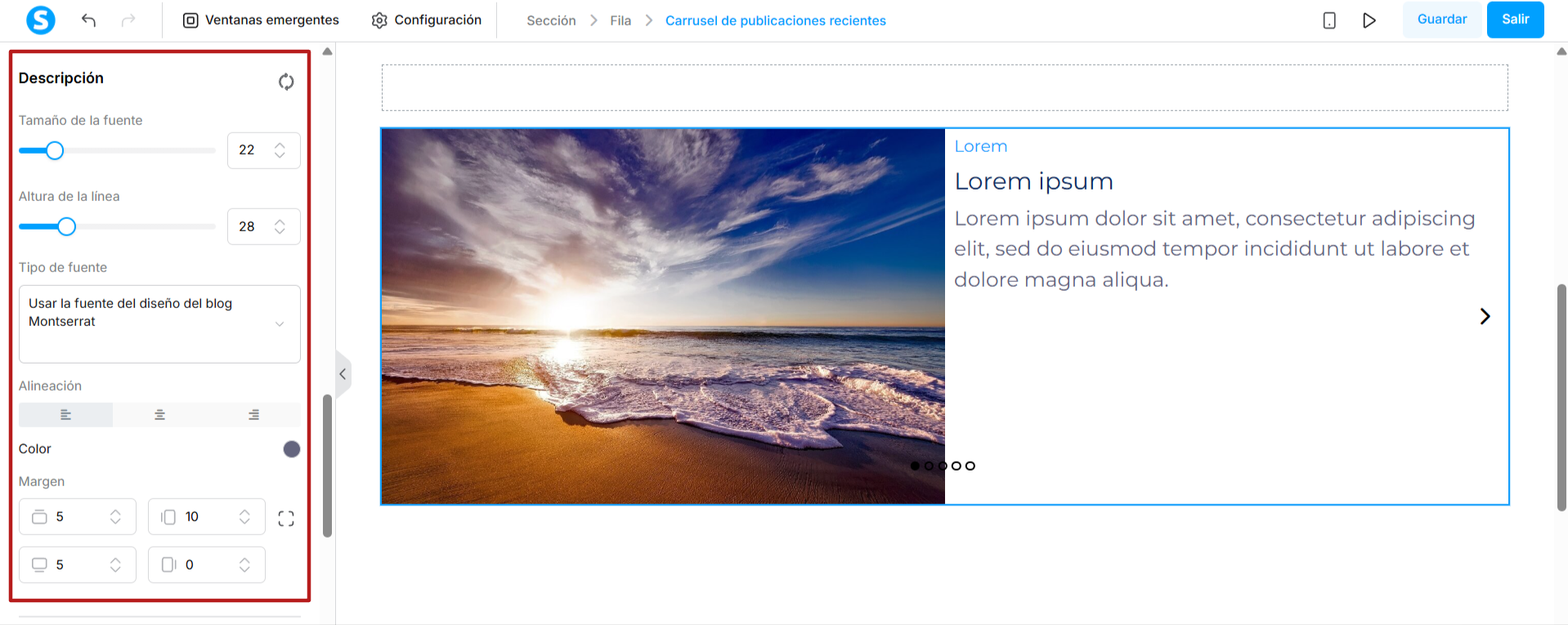The image size is (1568, 625).
Task: Click the left margin icon
Action: pyautogui.click(x=168, y=516)
